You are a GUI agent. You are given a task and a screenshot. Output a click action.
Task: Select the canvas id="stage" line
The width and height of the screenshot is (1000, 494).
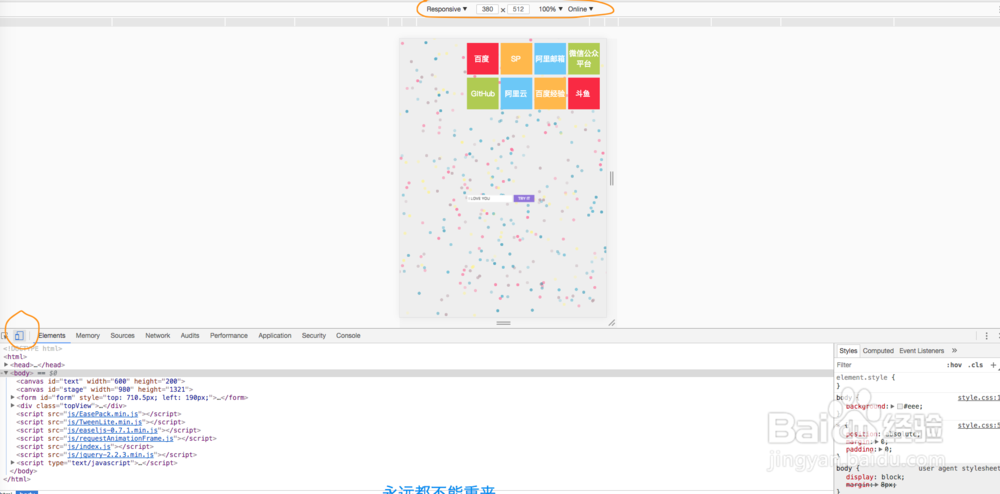pyautogui.click(x=105, y=389)
